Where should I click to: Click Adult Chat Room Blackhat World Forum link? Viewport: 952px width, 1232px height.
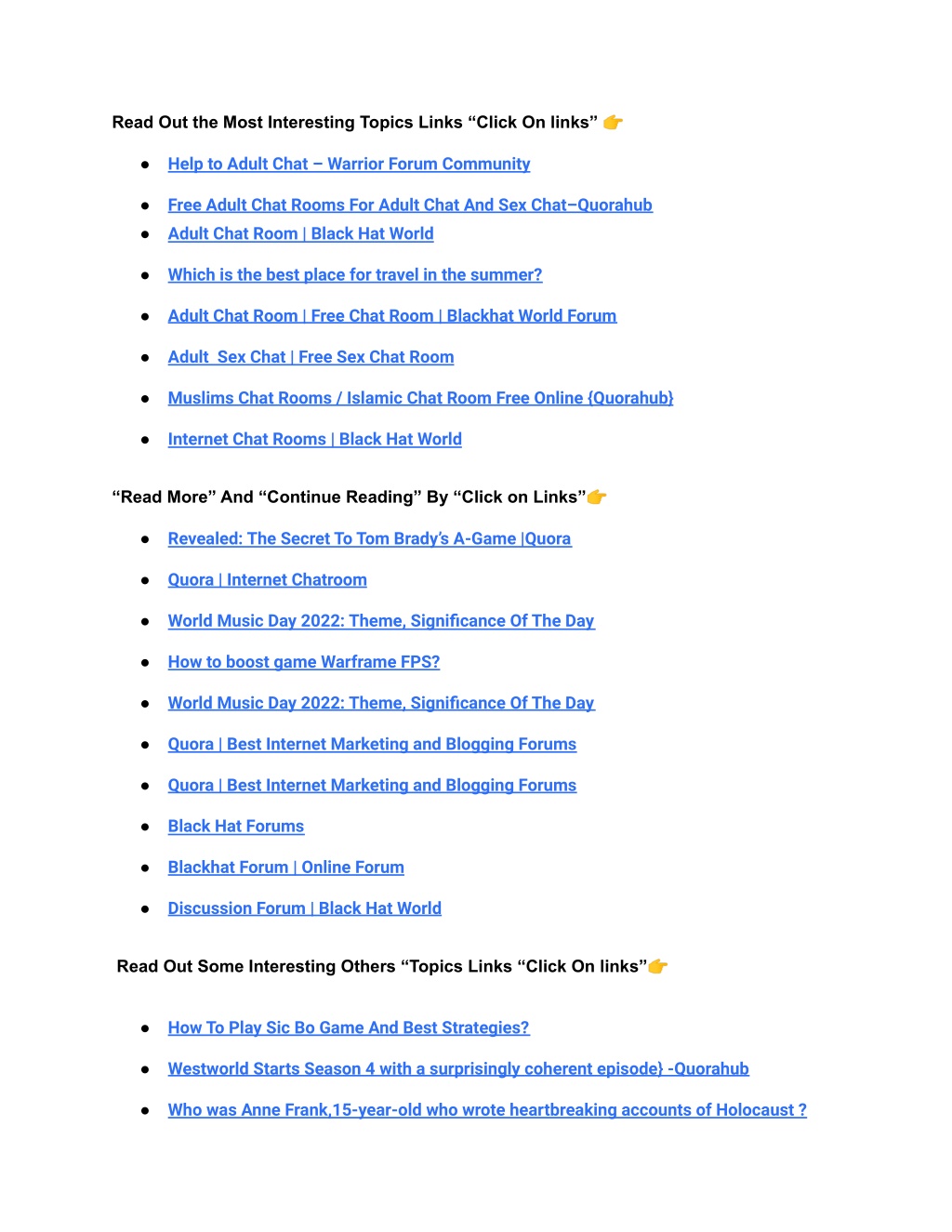(392, 316)
